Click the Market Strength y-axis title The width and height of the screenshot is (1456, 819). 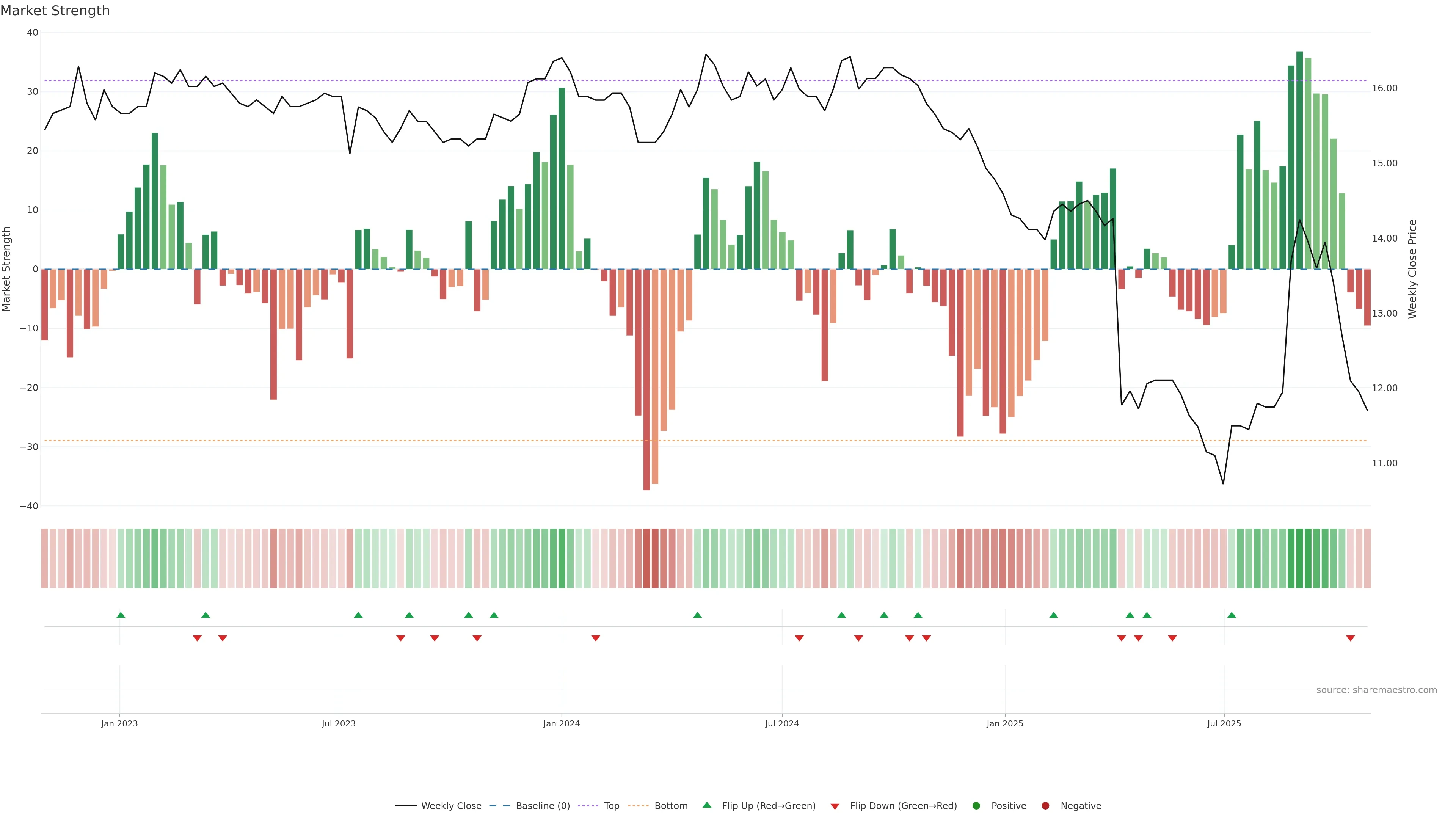(7, 269)
